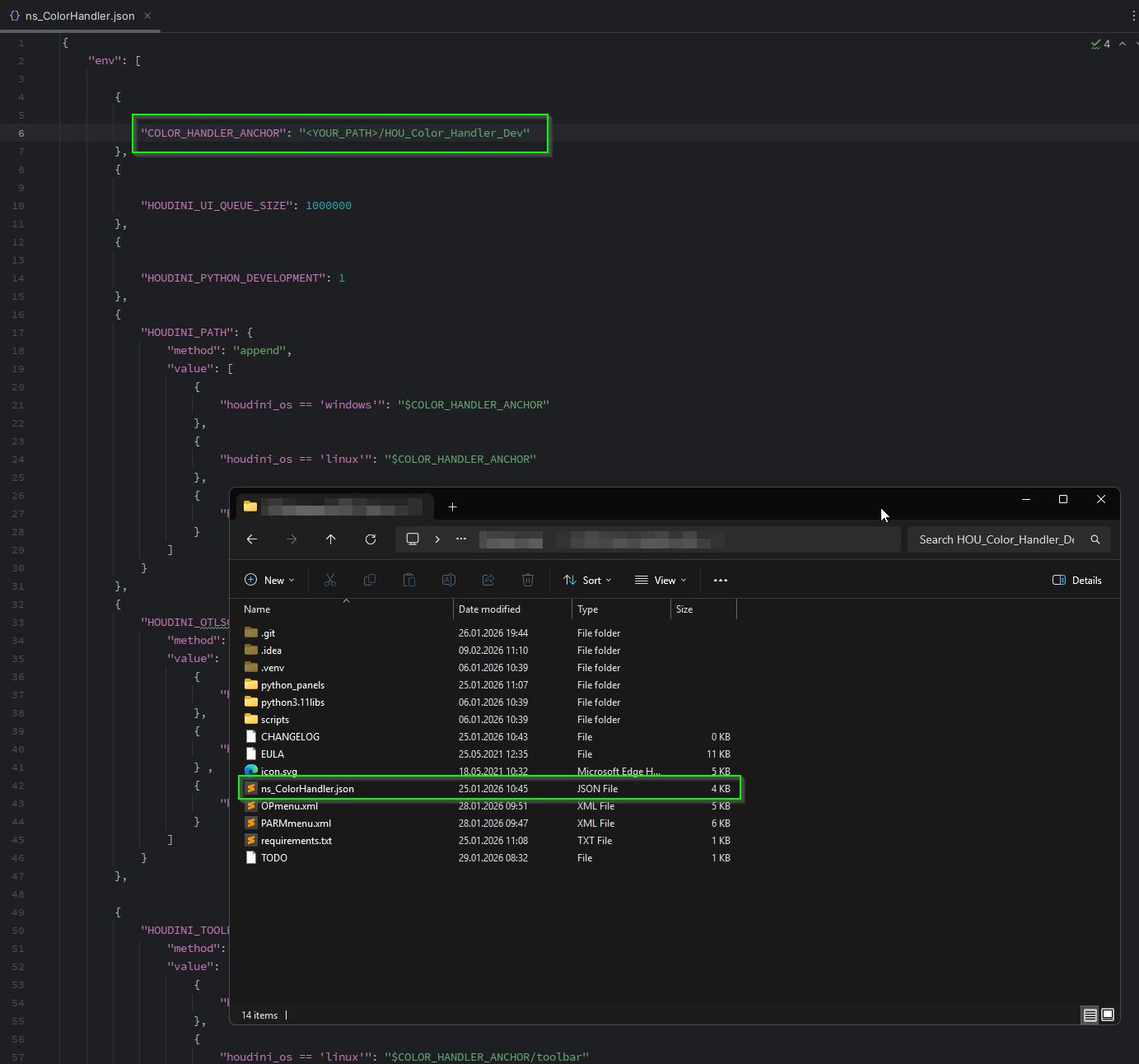Screen dimensions: 1139x1064
Task: Open See more options ellipsis menu
Action: click(721, 581)
